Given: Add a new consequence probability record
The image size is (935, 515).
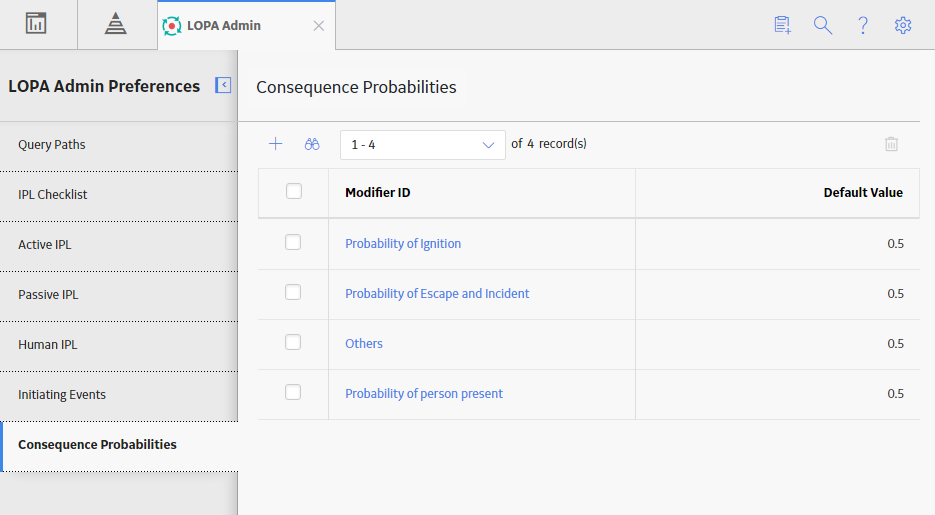Looking at the screenshot, I should pyautogui.click(x=275, y=144).
